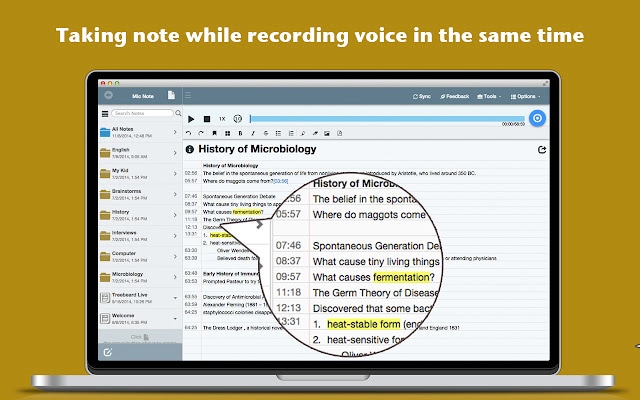This screenshot has height=400, width=640.
Task: Open the Computer folder
Action: (x=140, y=256)
